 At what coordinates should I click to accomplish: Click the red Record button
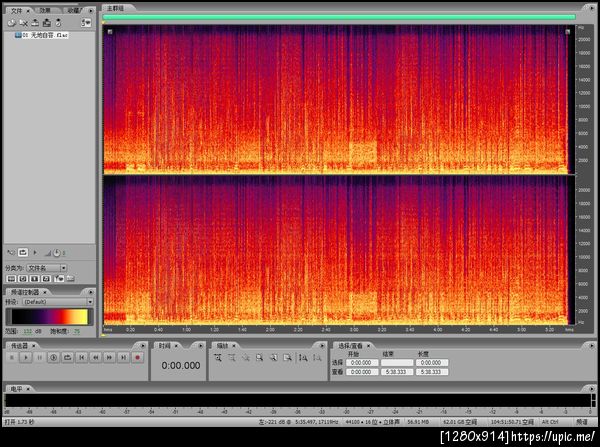coord(137,357)
